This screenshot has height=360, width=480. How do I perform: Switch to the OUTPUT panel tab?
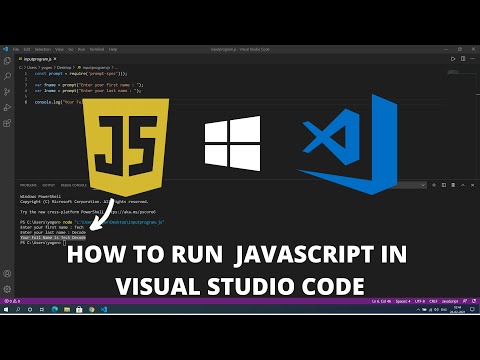(x=48, y=185)
